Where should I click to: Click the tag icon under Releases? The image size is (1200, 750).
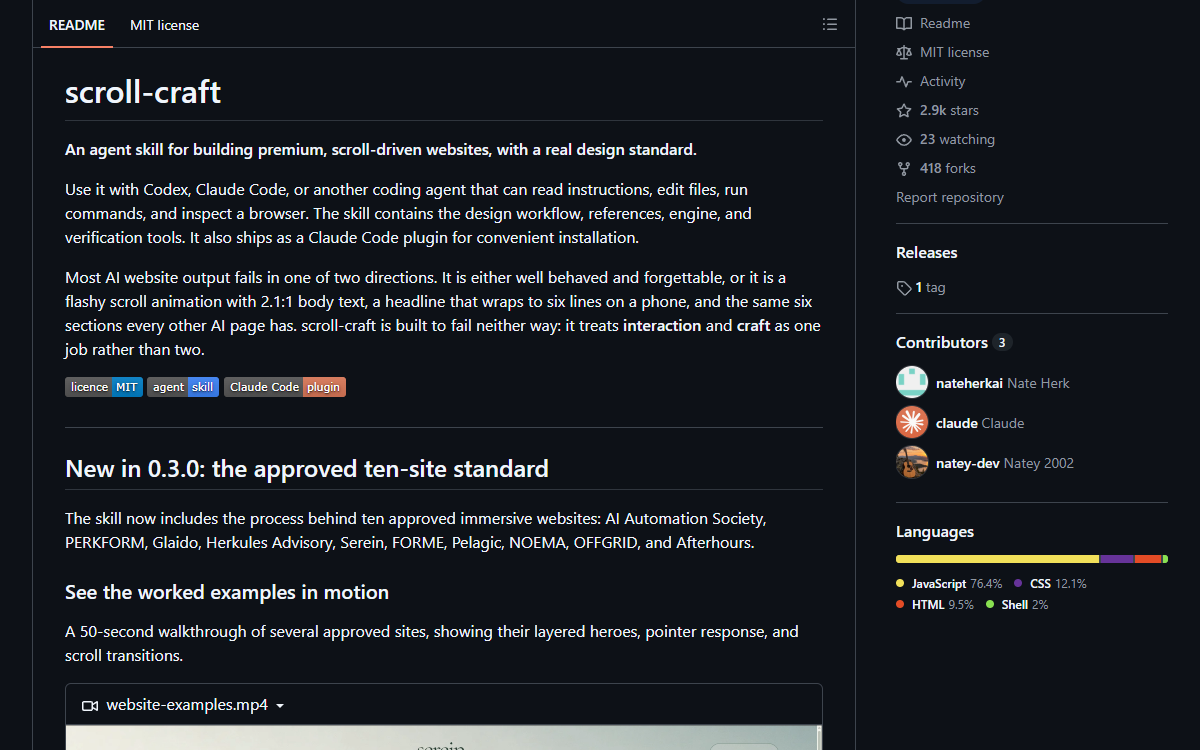(904, 288)
